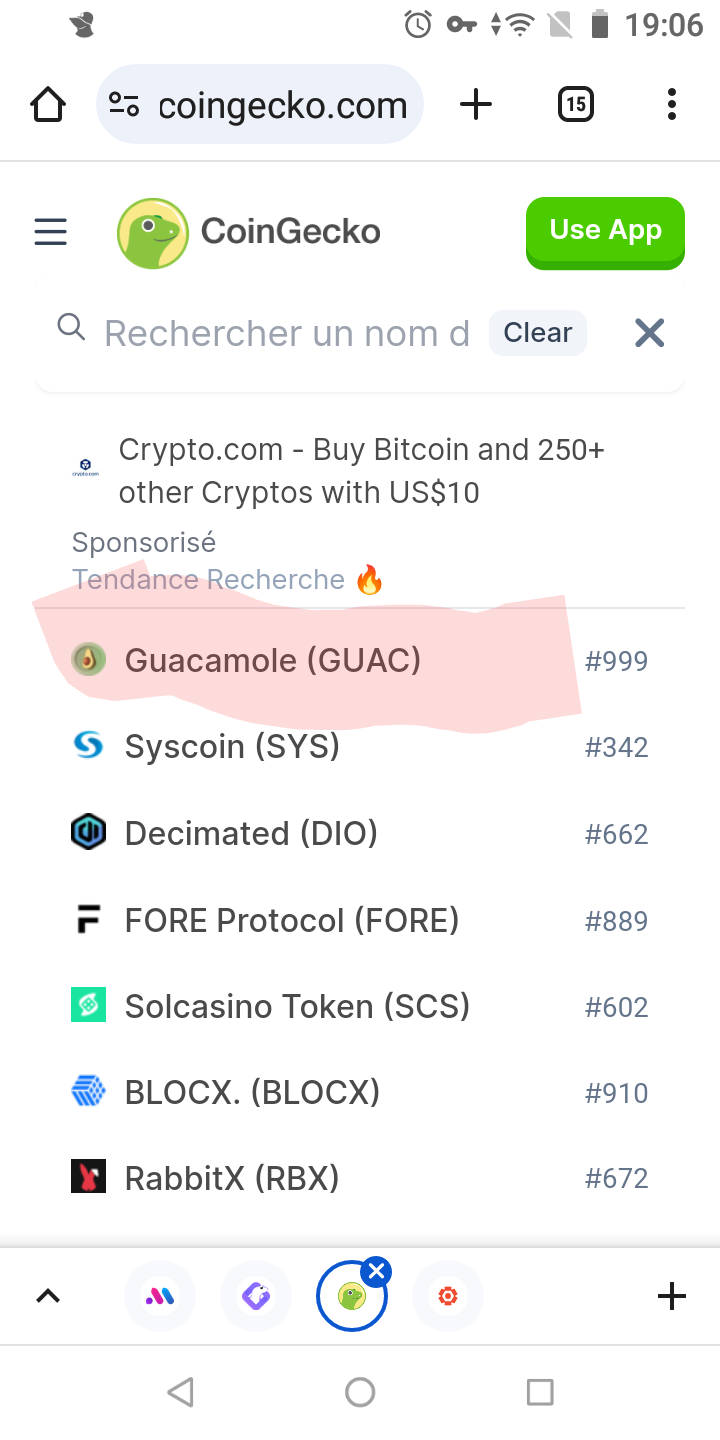Viewport: 720px width, 1440px height.
Task: Open Syscoin (SYS) coin page
Action: (x=360, y=747)
